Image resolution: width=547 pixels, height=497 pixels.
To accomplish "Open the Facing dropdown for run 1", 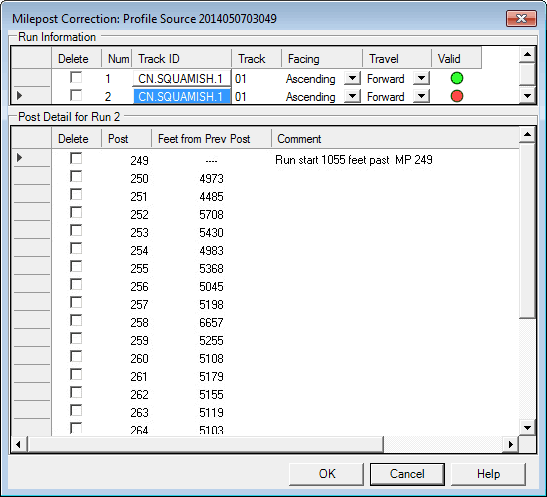I will 352,78.
